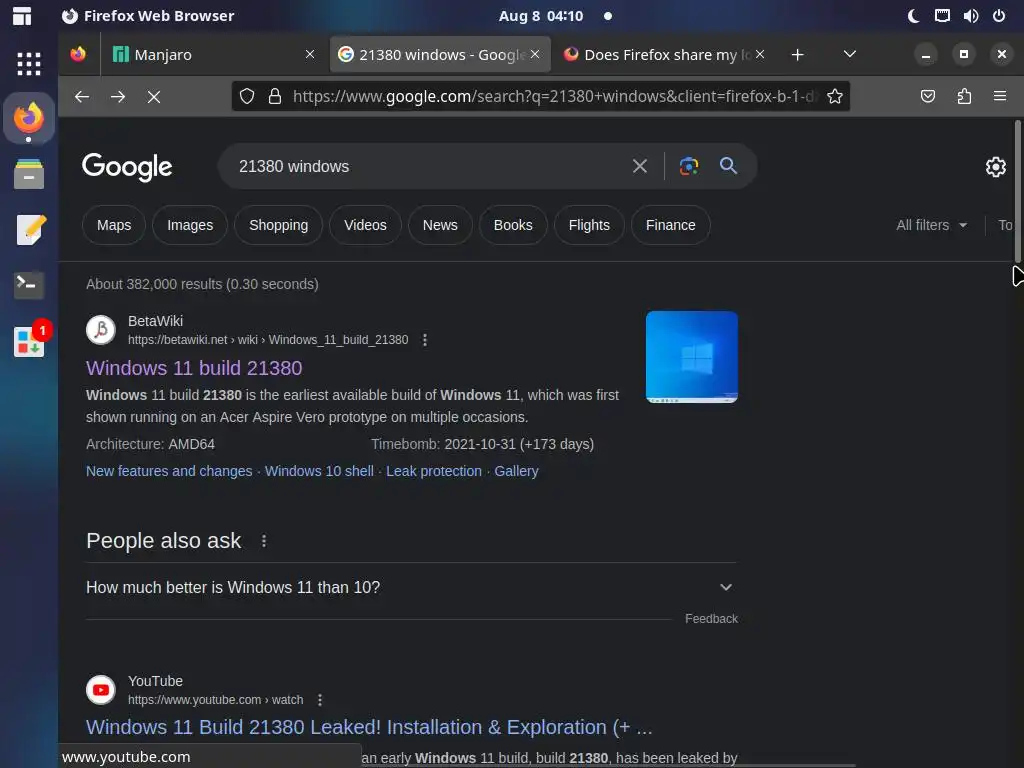Open a new tab with plus button
1024x768 pixels.
pyautogui.click(x=797, y=55)
